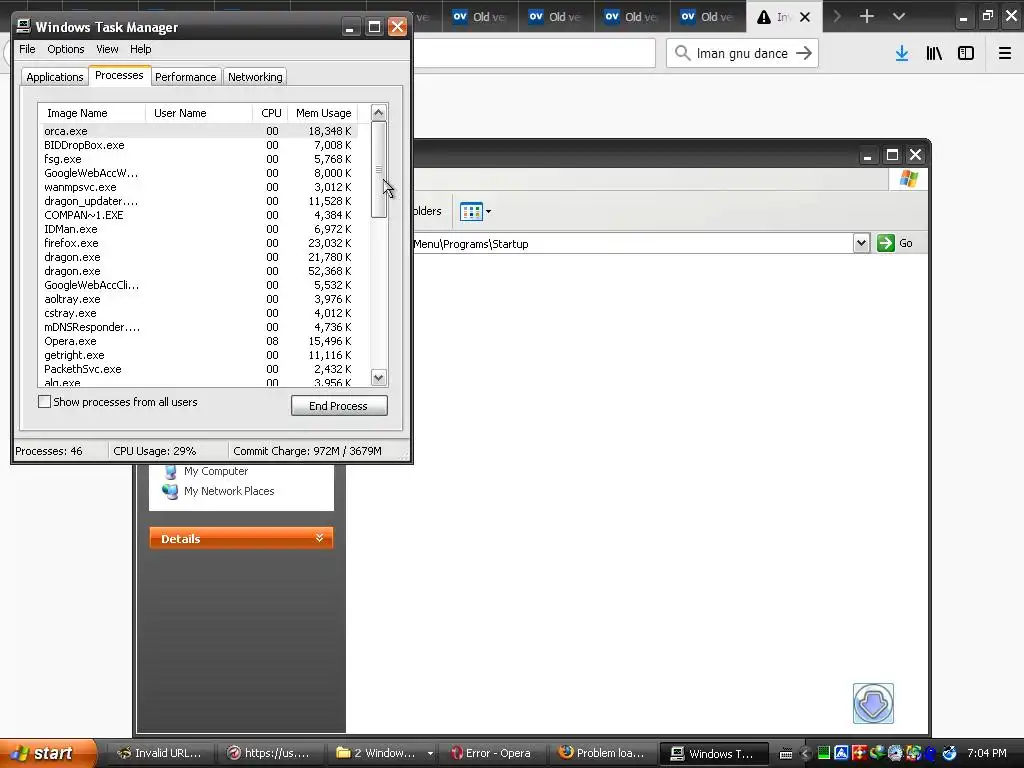Open the Invalid URL taskbar button

pos(160,754)
